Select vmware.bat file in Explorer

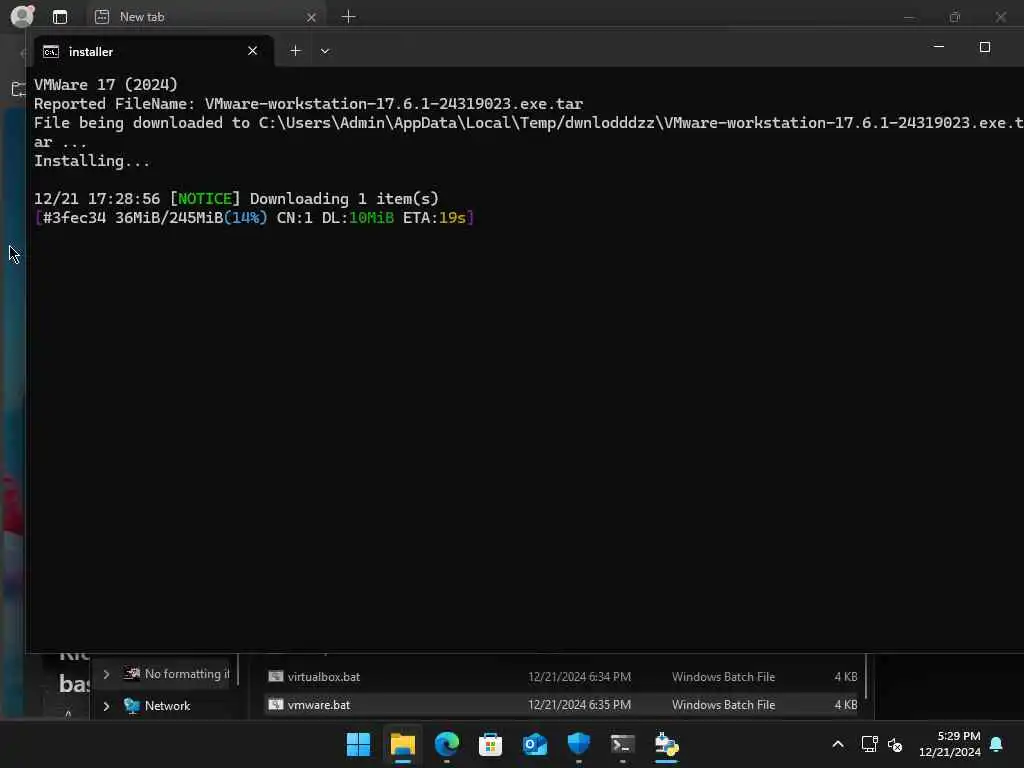tap(562, 705)
